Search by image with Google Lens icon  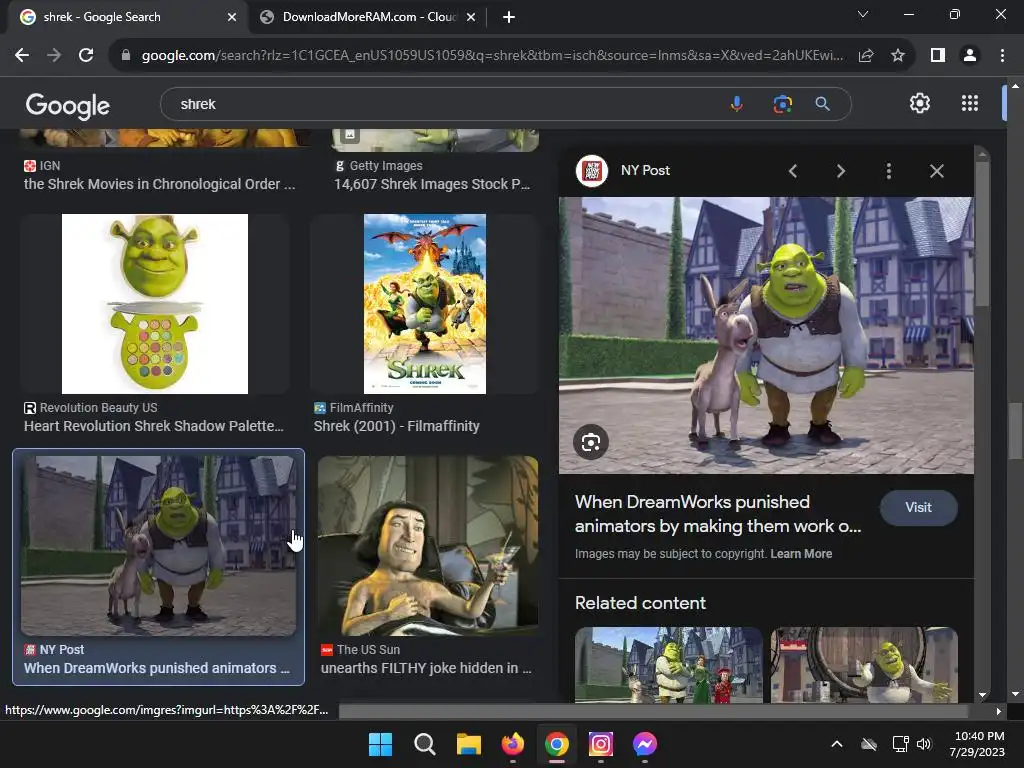(782, 104)
